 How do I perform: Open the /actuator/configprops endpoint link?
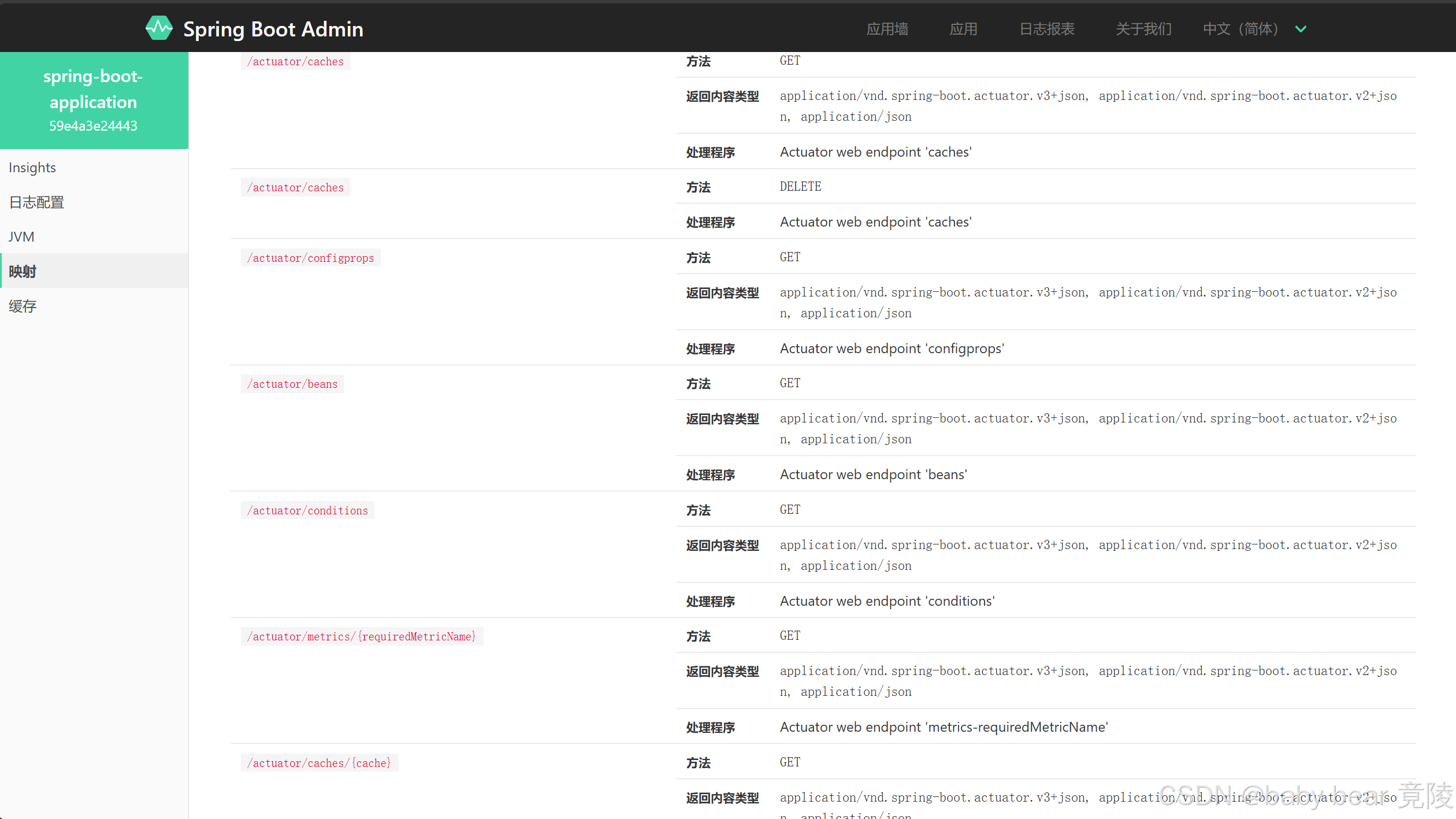pyautogui.click(x=311, y=258)
